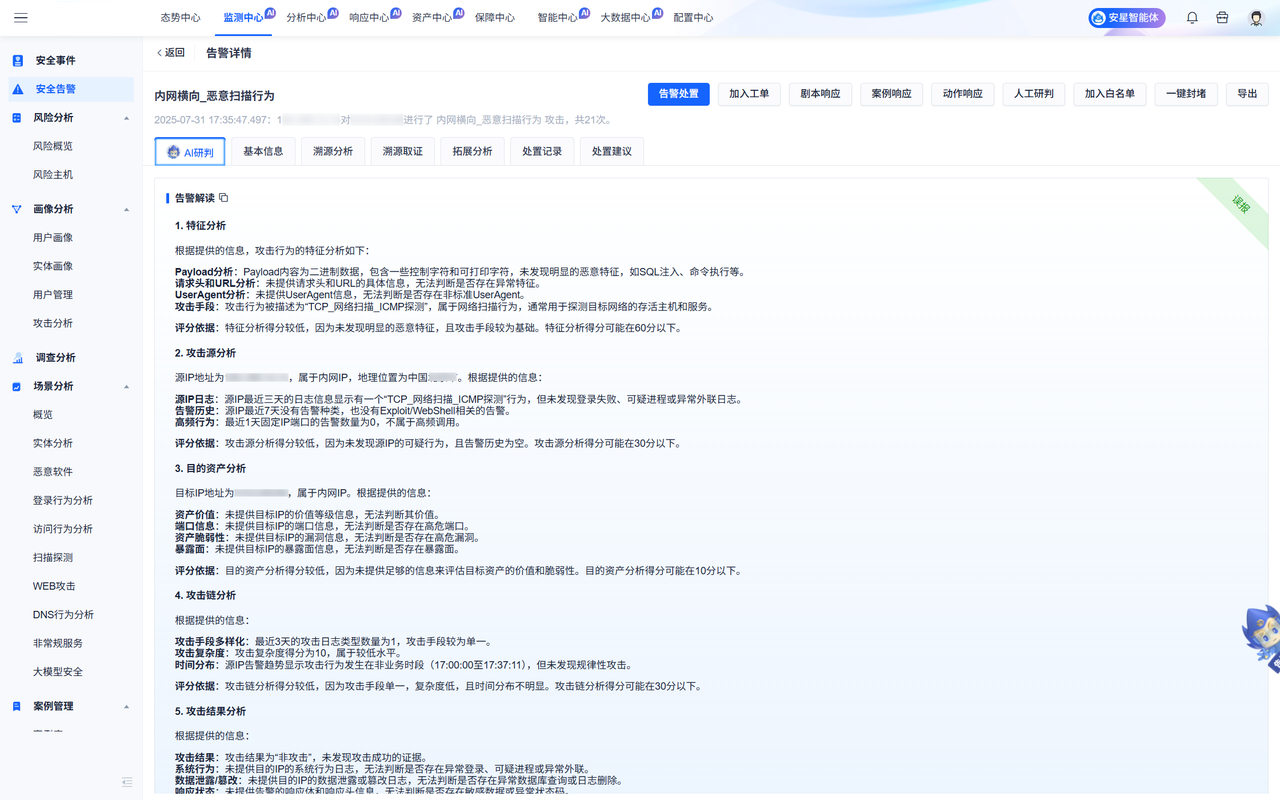Click the blue 告警处置 button
Viewport: 1280px width, 800px height.
click(x=678, y=95)
